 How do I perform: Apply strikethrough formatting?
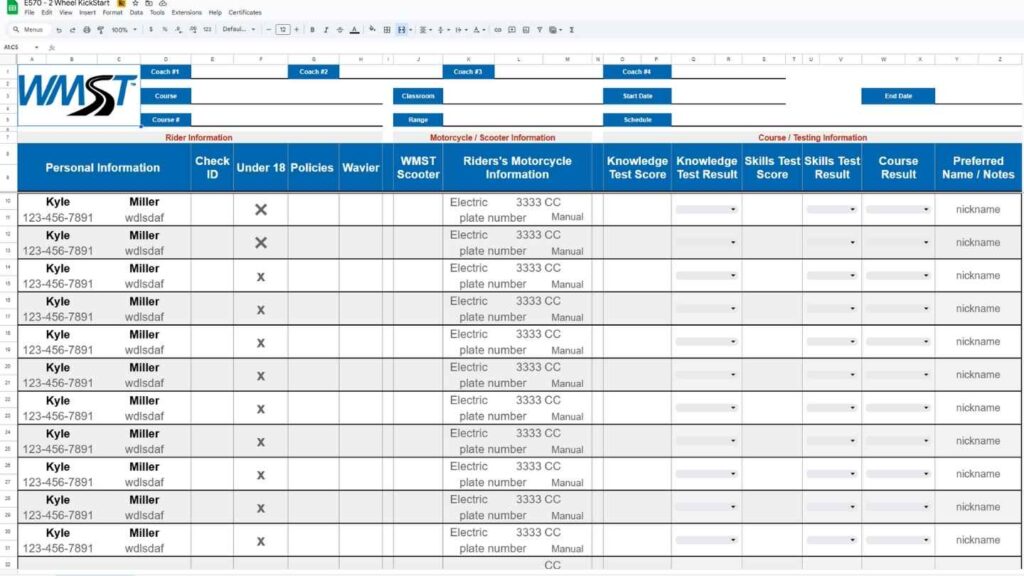(x=340, y=30)
